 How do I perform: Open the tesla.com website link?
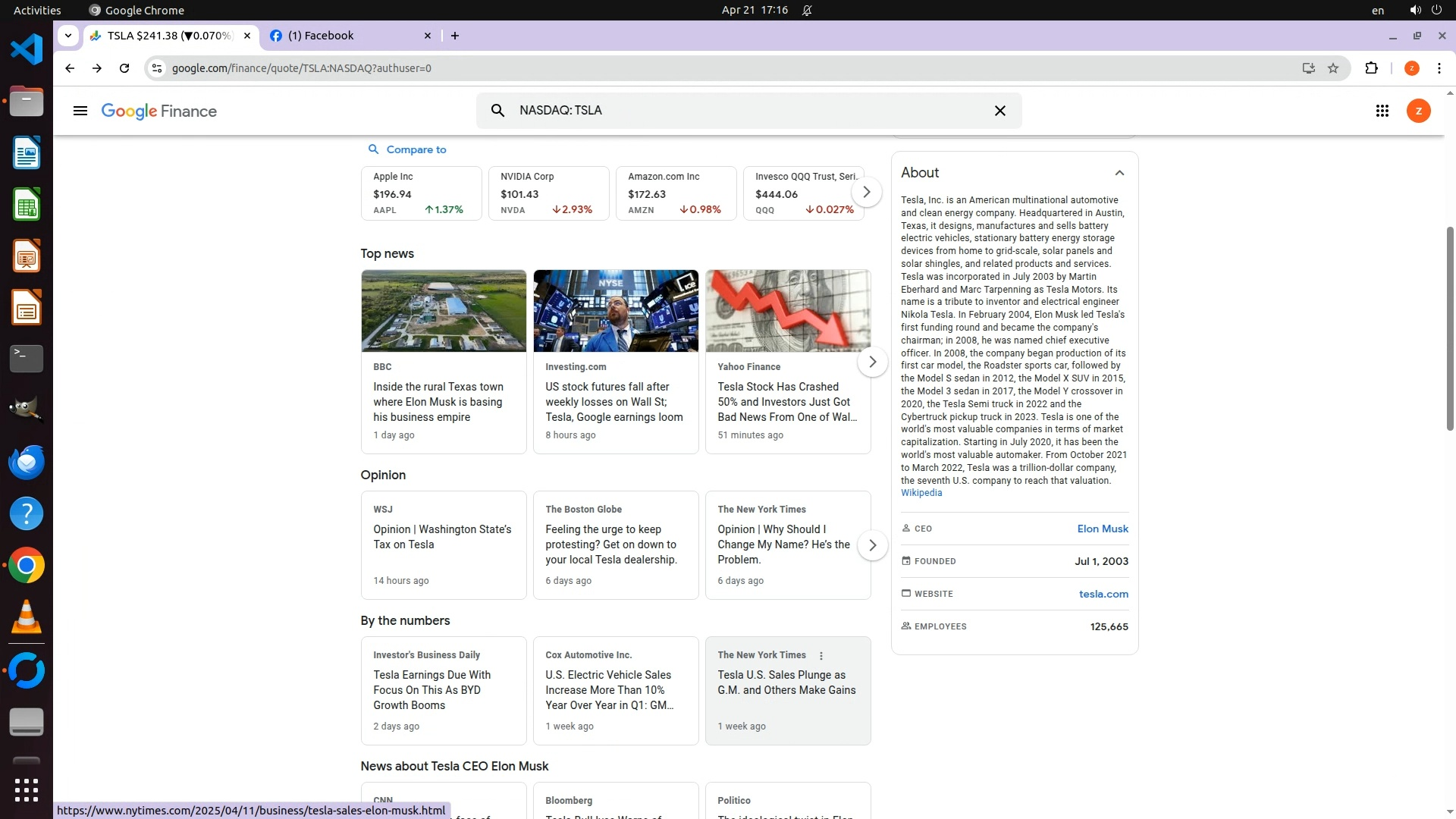coord(1103,594)
